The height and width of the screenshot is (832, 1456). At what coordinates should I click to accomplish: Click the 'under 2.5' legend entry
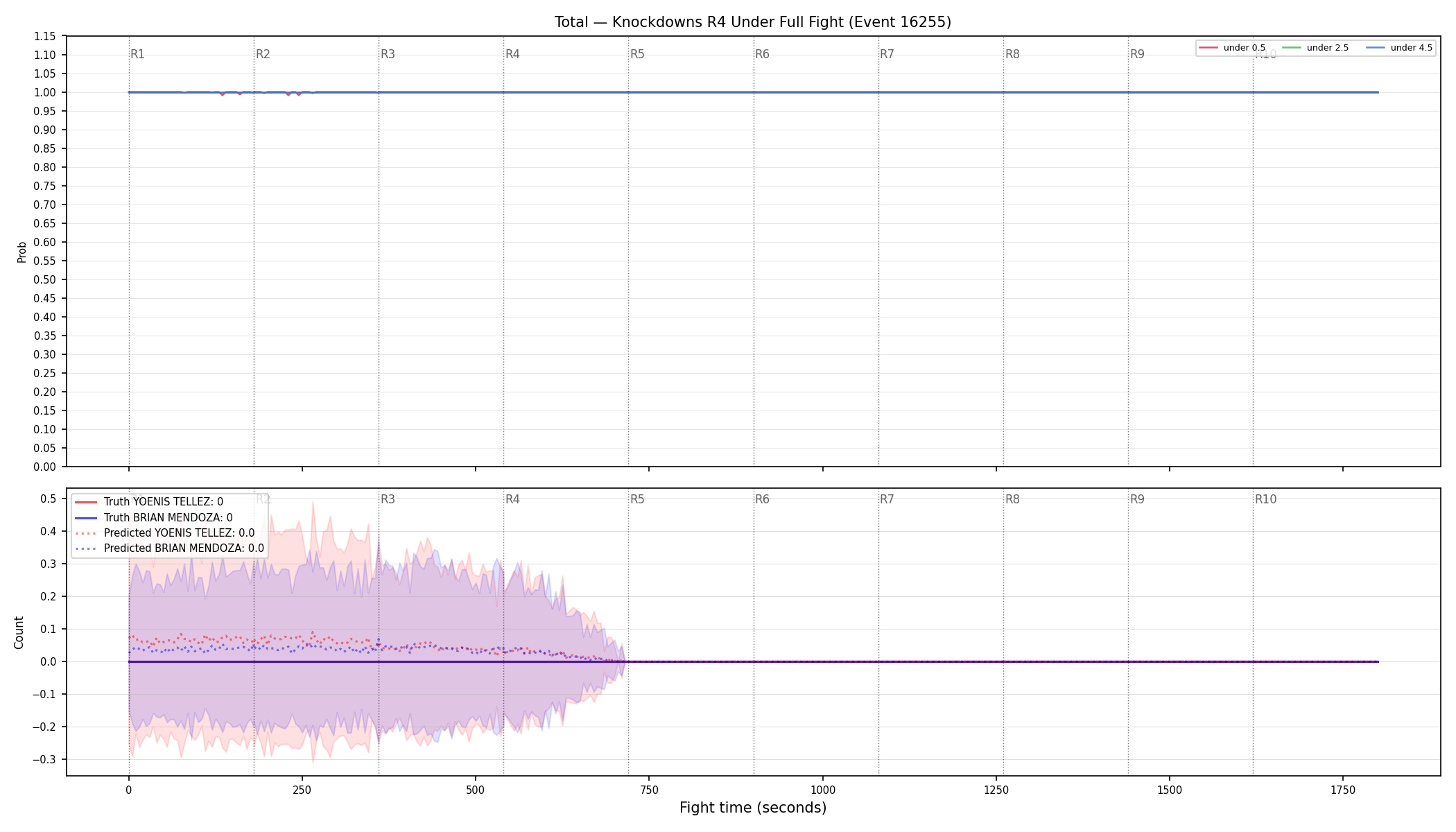[1315, 48]
